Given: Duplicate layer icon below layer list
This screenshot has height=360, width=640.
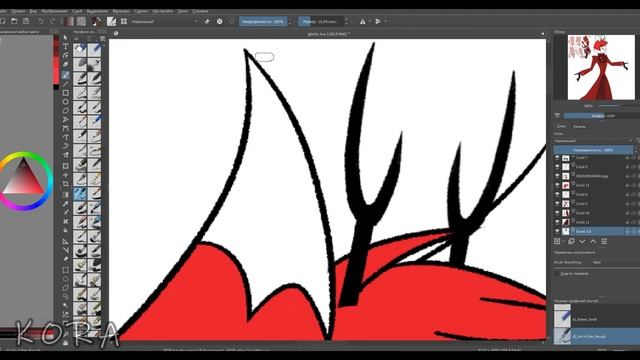Looking at the screenshot, I should pyautogui.click(x=571, y=241).
